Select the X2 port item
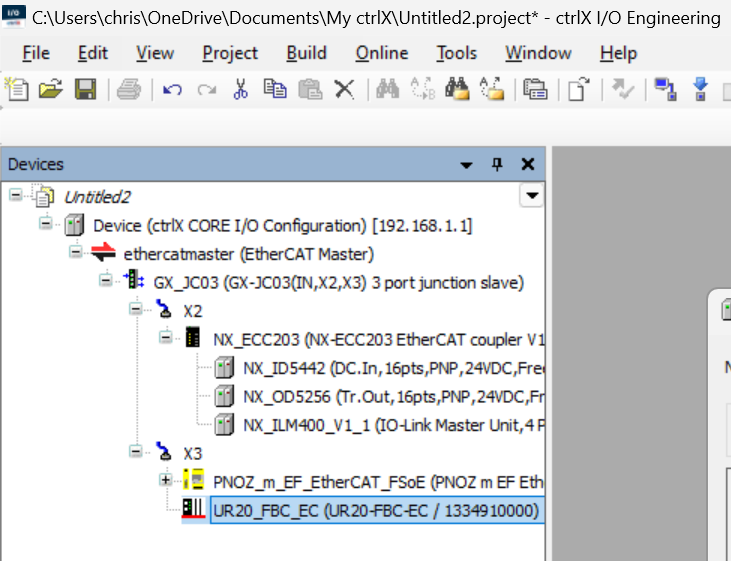 [193, 311]
